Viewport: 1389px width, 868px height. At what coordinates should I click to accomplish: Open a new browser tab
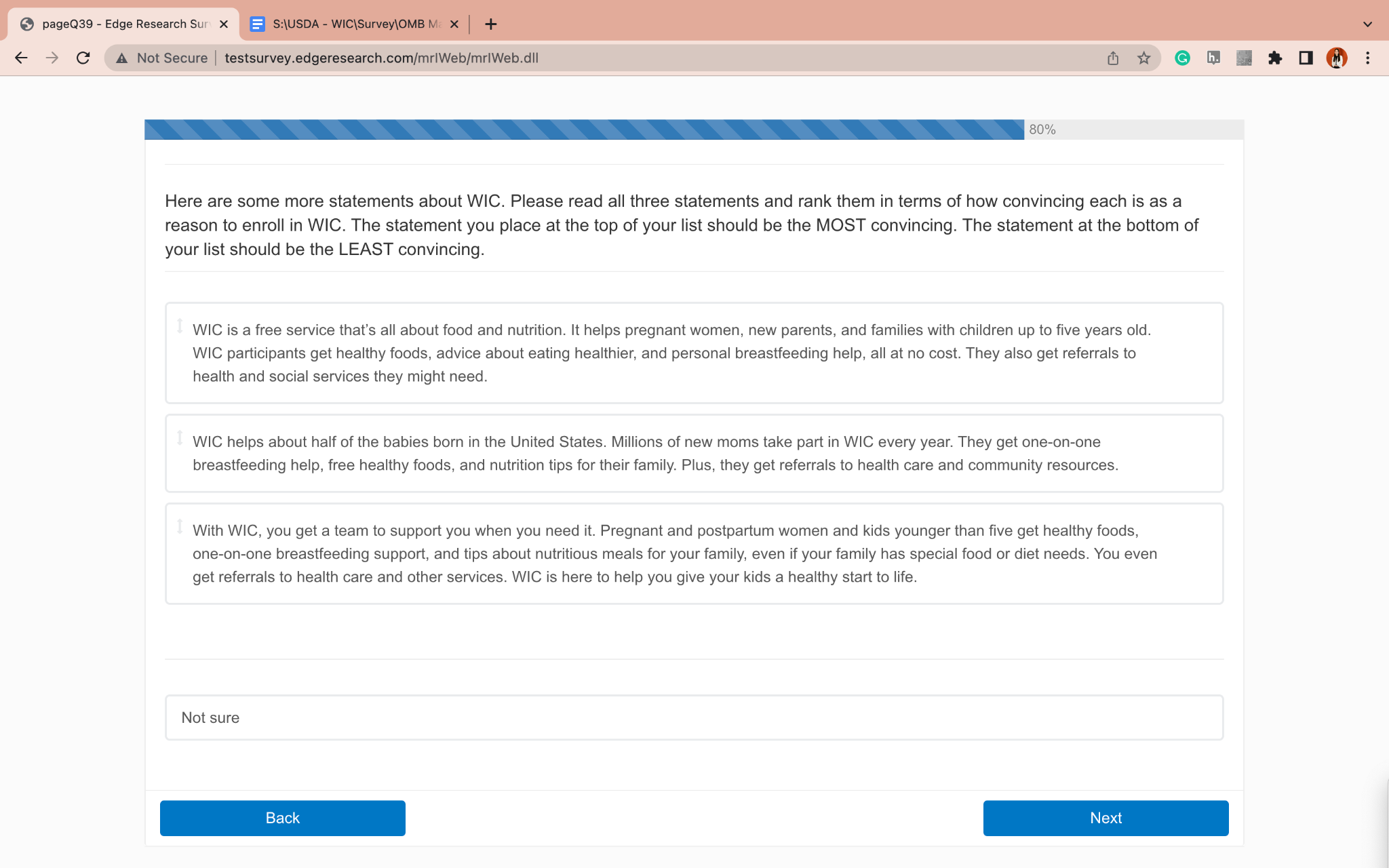491,24
